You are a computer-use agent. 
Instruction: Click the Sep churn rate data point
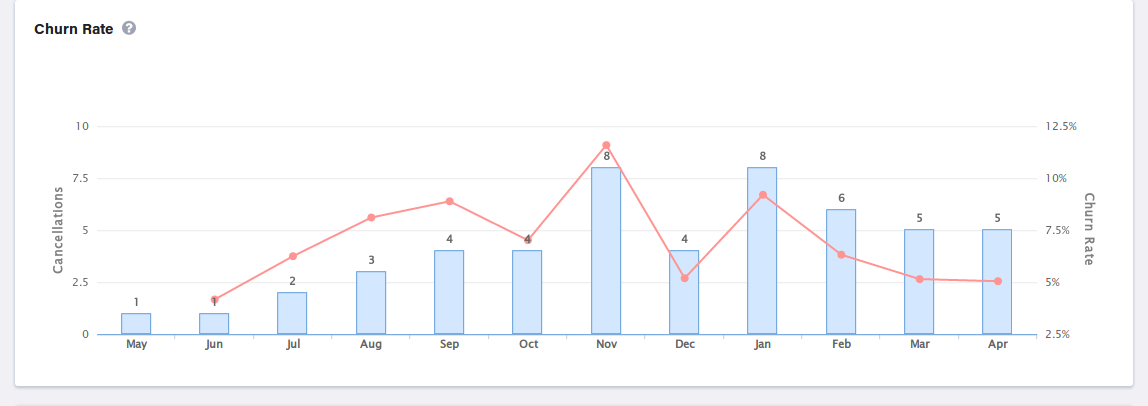450,201
